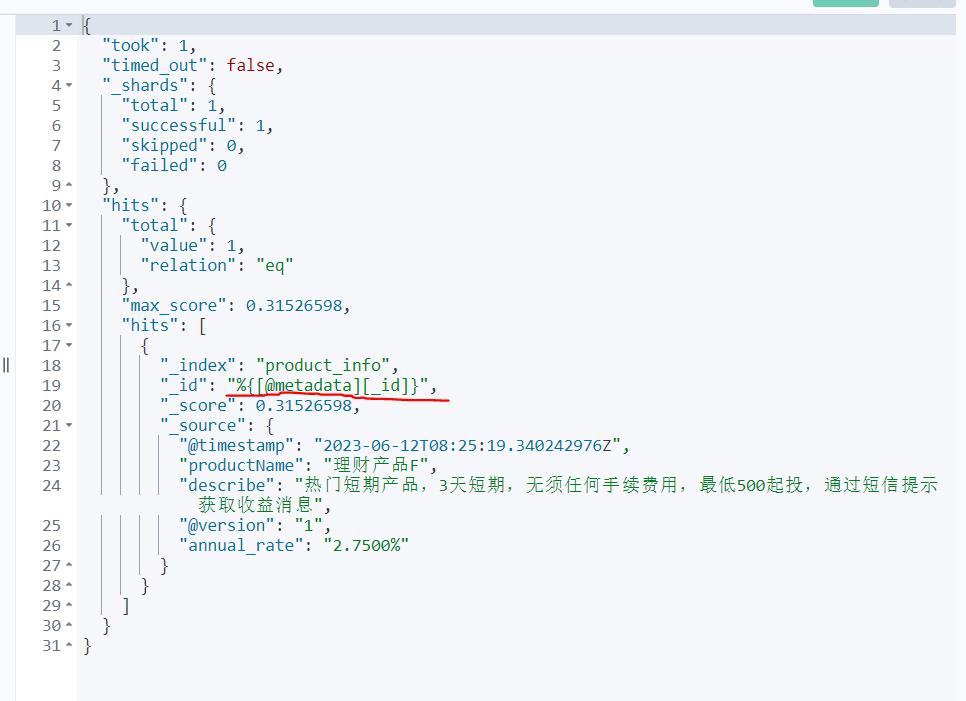Click the "relation" key

coord(188,265)
